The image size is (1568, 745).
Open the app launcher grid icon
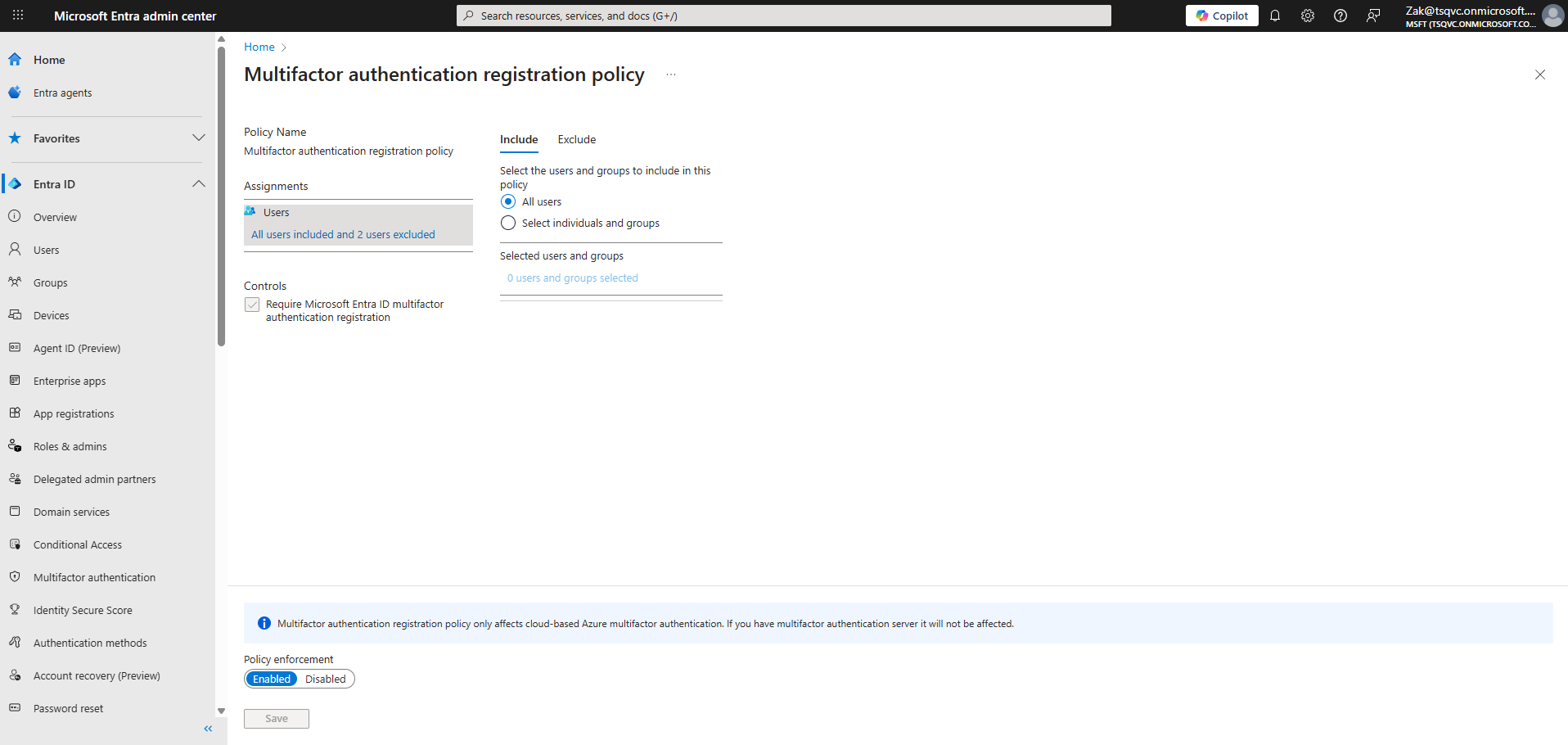(x=18, y=16)
